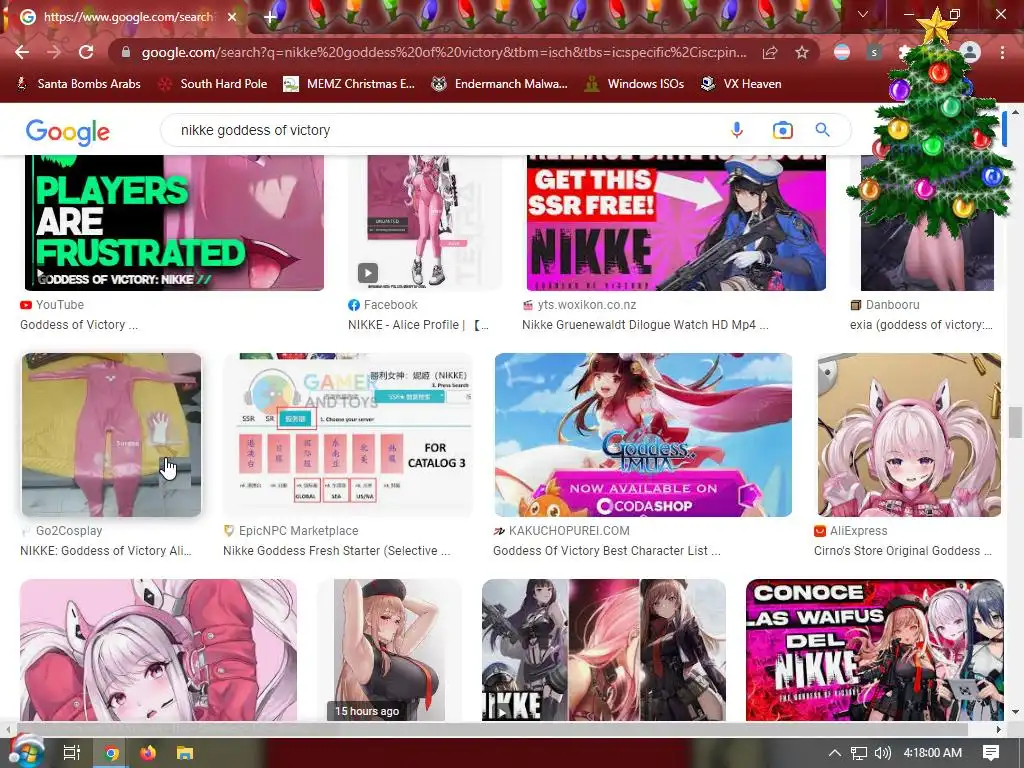The image size is (1024, 768).
Task: Launch Firefox from the taskbar
Action: 148,753
